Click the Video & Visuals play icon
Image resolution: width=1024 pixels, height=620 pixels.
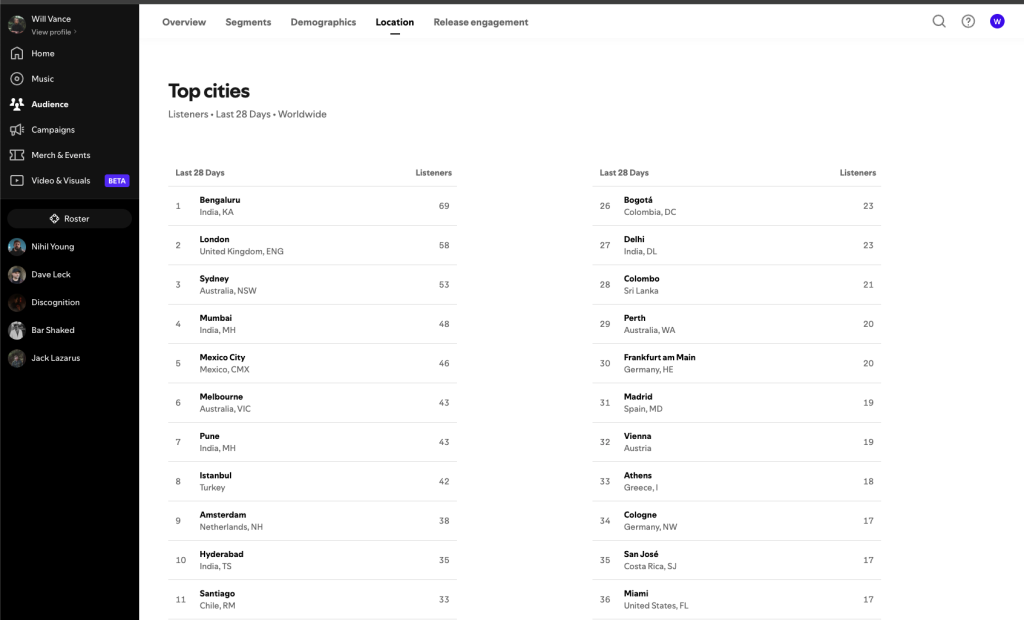tap(17, 181)
